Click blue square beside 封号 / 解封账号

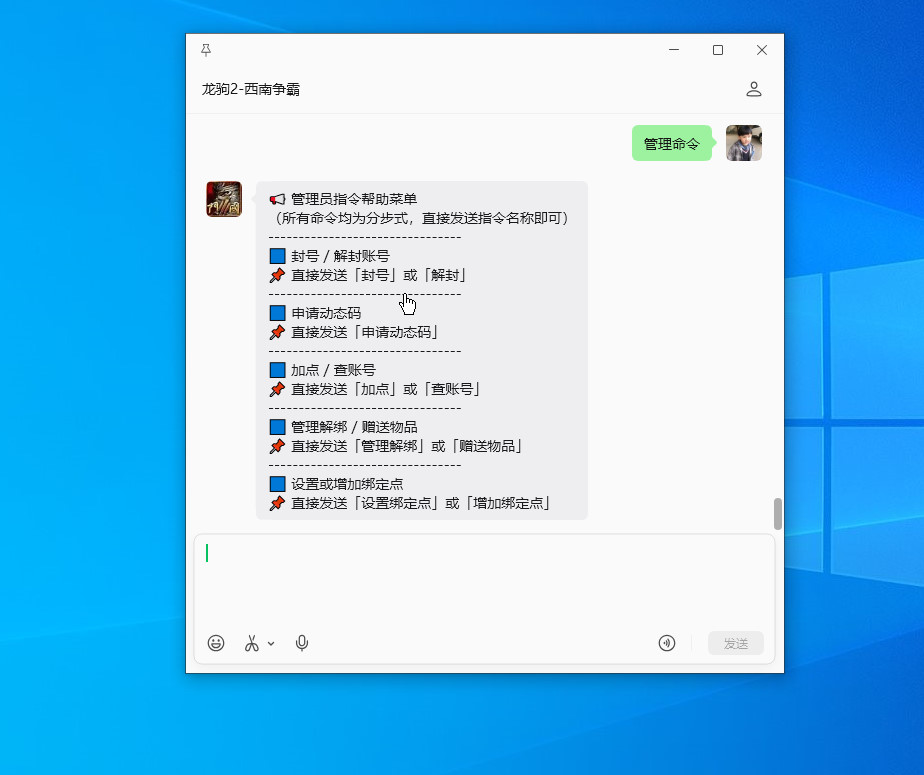click(x=278, y=256)
